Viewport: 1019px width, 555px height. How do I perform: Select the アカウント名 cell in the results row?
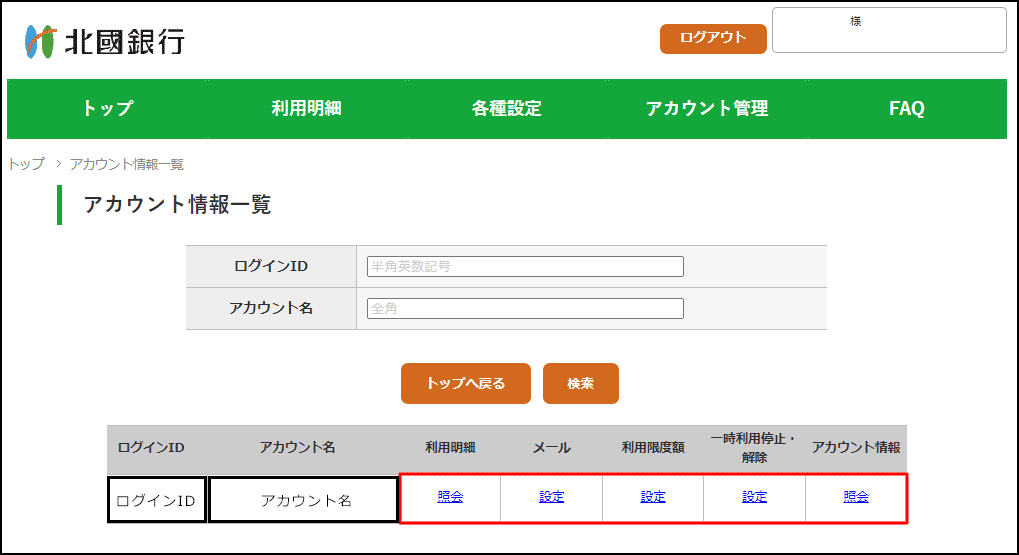303,500
